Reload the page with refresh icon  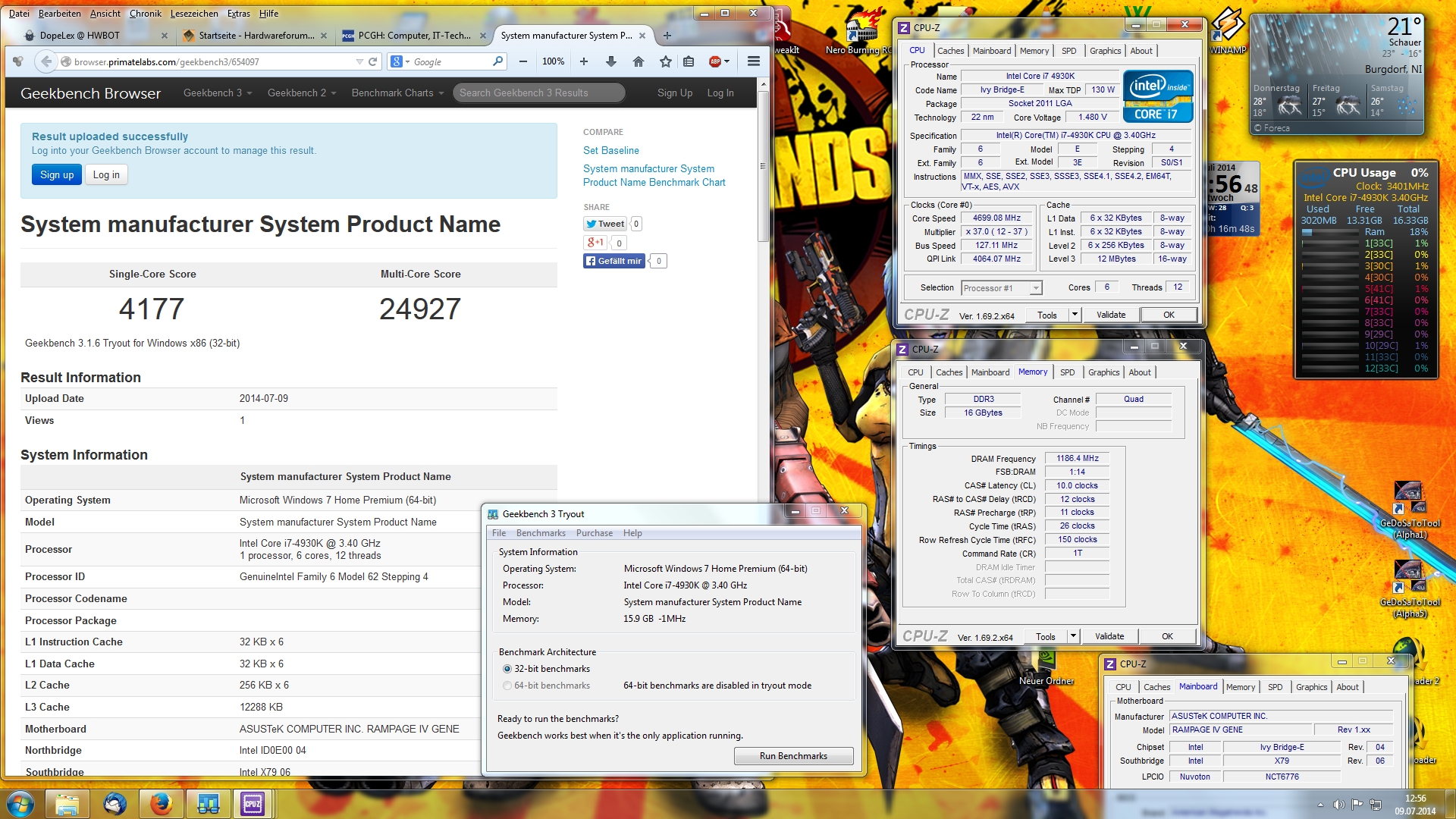pos(372,61)
